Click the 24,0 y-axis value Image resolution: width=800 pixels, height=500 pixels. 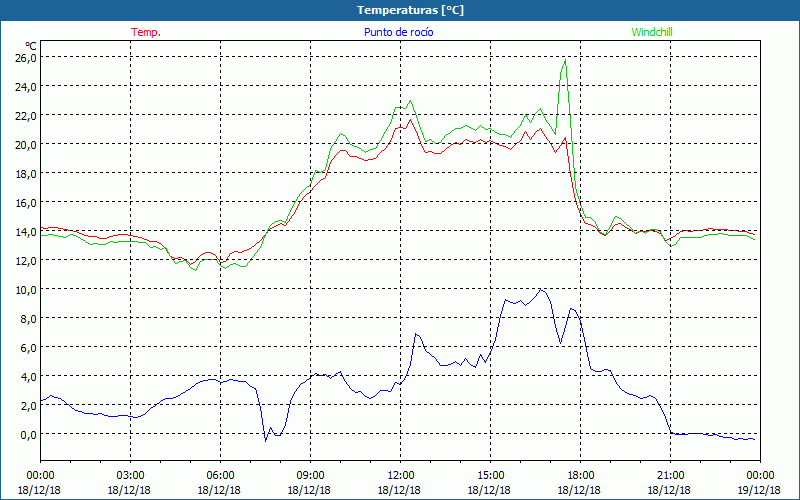tap(26, 87)
